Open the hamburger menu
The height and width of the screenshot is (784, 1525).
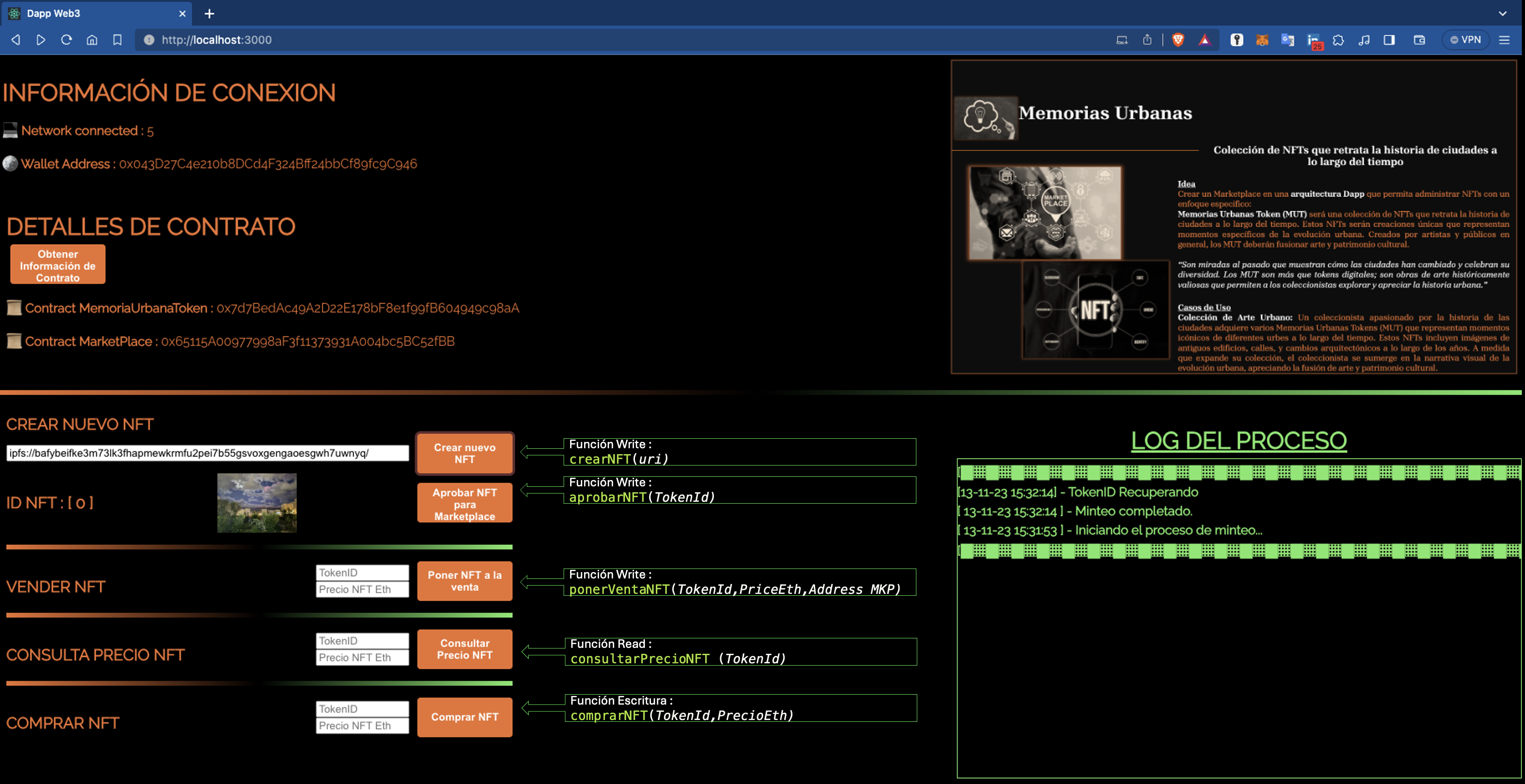coord(1505,39)
